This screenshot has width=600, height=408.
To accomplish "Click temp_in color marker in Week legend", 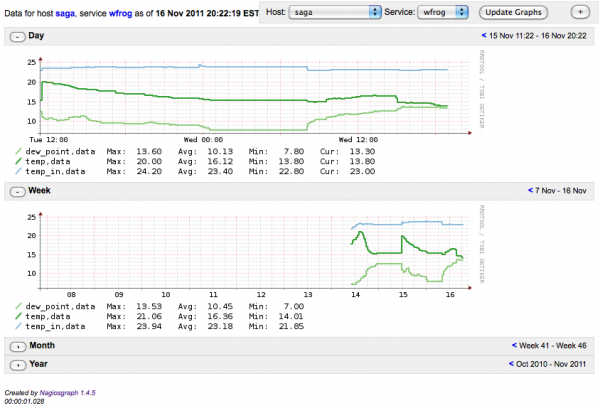I will pos(18,326).
